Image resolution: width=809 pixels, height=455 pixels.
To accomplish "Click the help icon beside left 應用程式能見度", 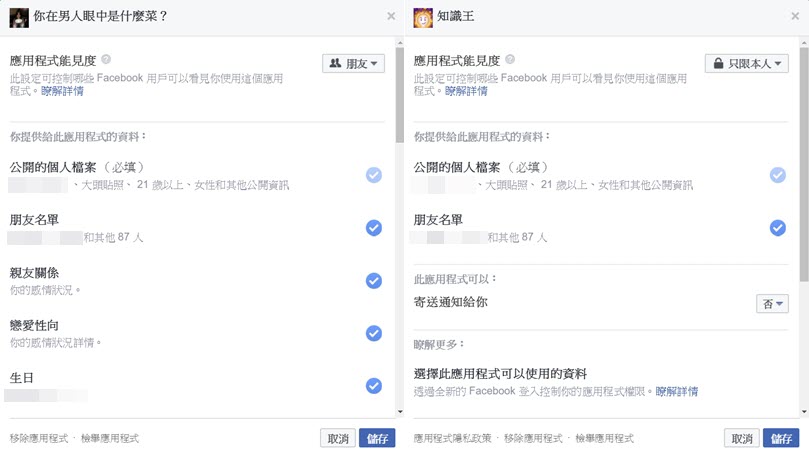I will click(106, 60).
